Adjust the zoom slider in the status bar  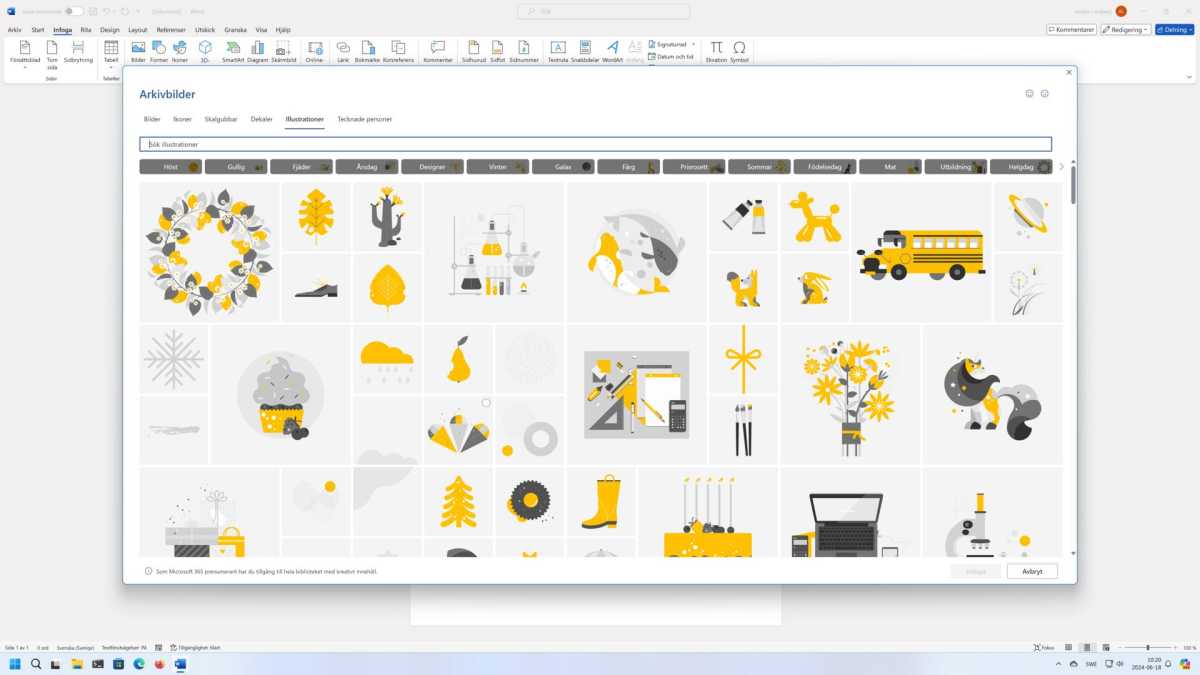(x=1147, y=648)
